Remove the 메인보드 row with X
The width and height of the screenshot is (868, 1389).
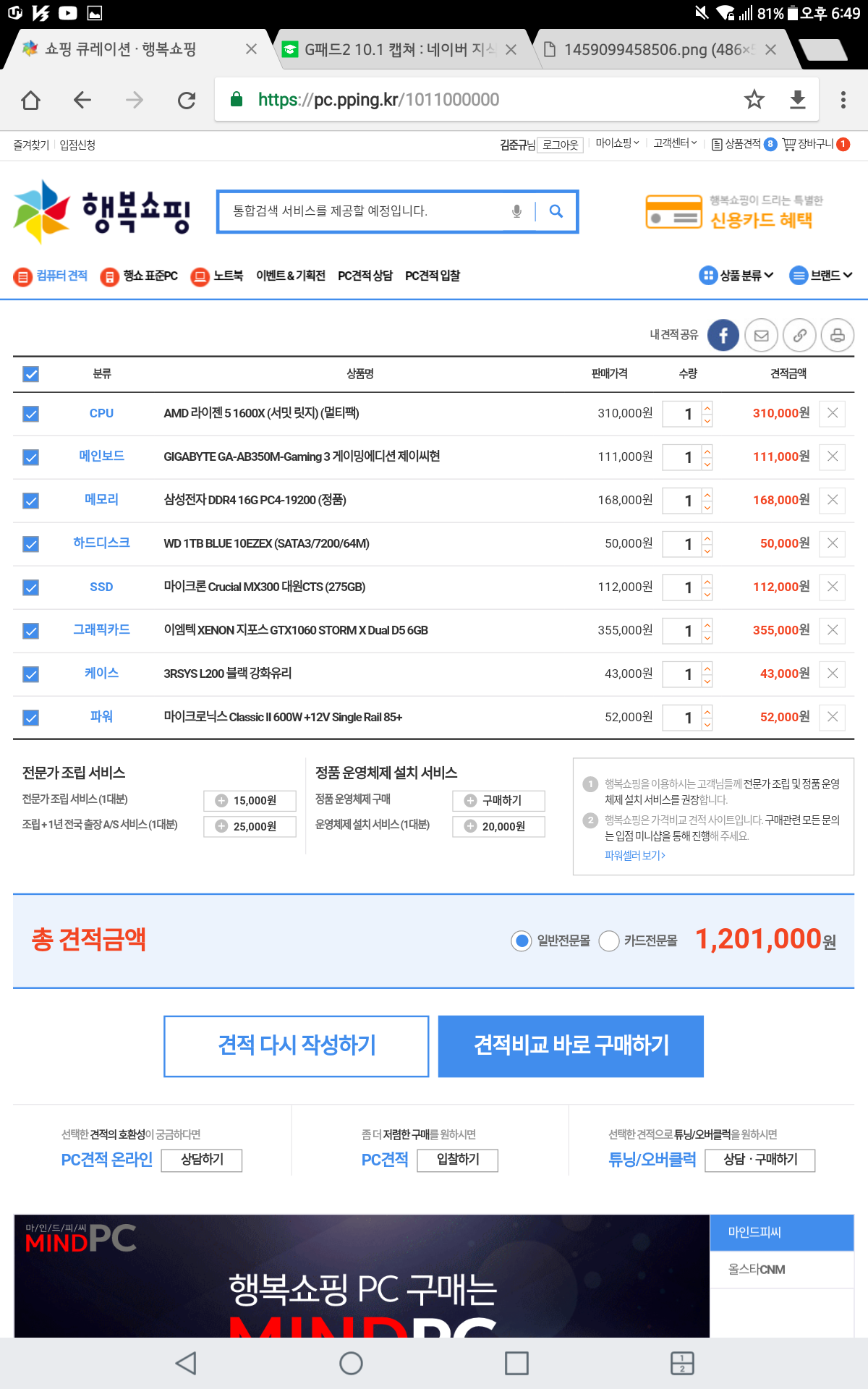pyautogui.click(x=833, y=456)
